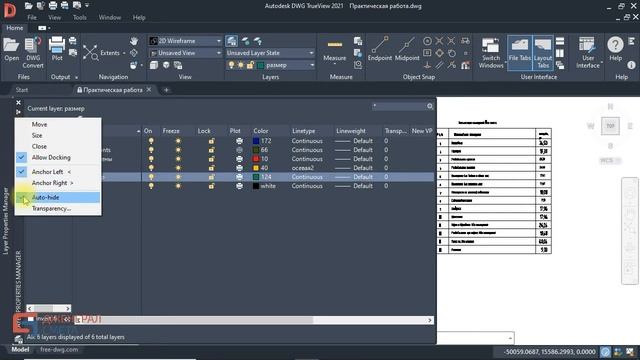The height and width of the screenshot is (360, 640).
Task: Add a new drawing tab with plus
Action: [x=166, y=90]
